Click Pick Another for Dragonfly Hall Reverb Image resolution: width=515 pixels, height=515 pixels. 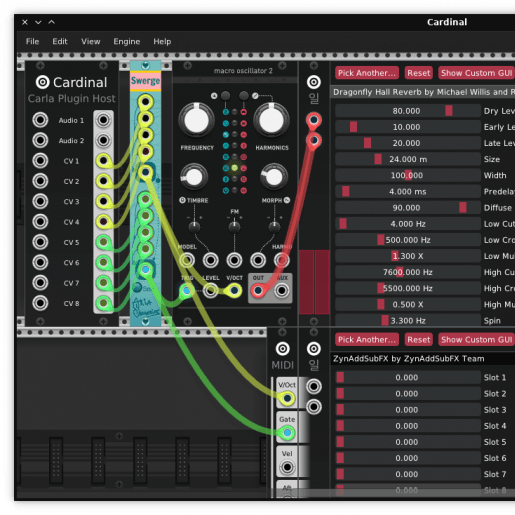(367, 73)
